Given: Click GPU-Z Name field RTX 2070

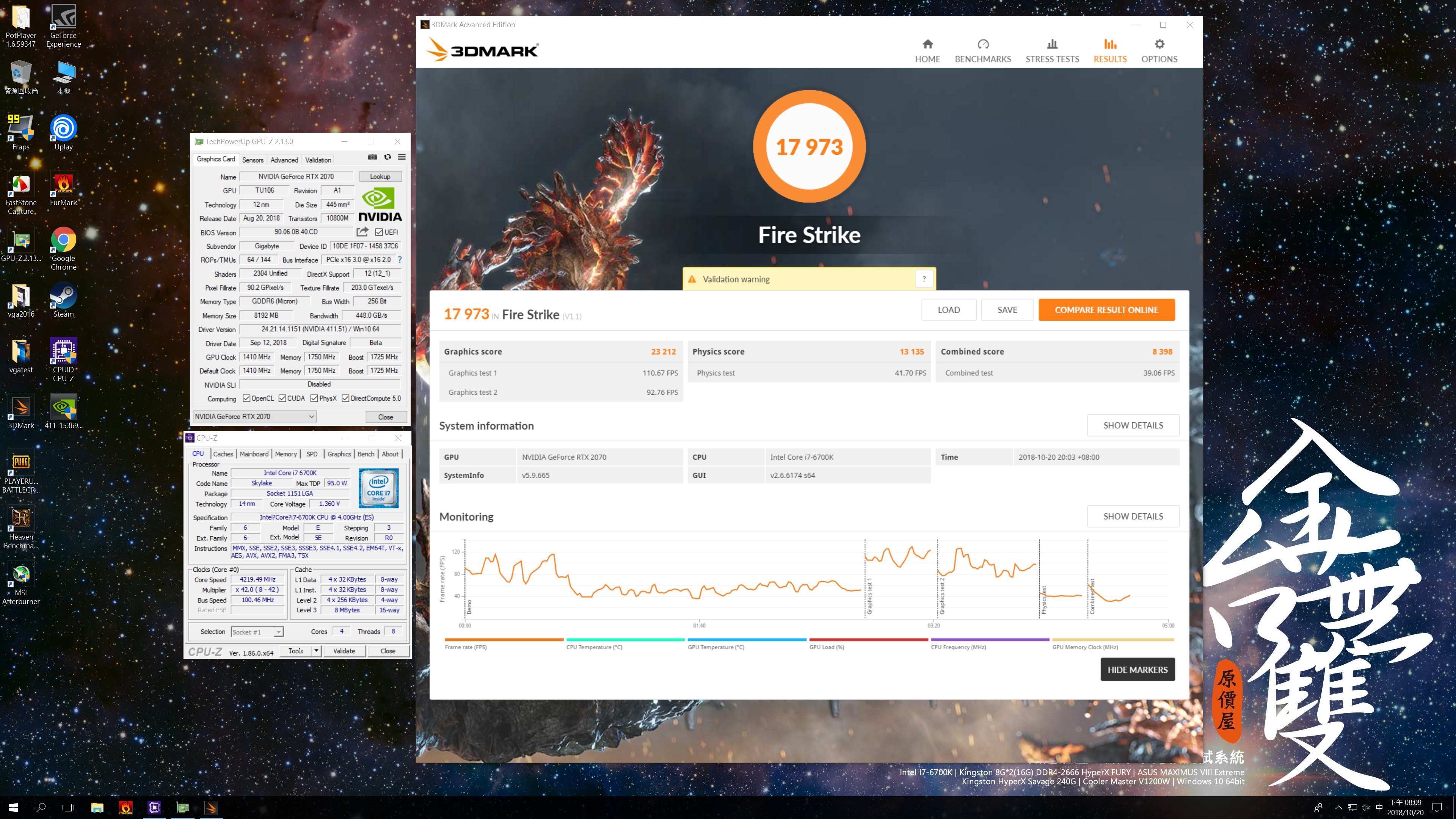Looking at the screenshot, I should pos(296,176).
